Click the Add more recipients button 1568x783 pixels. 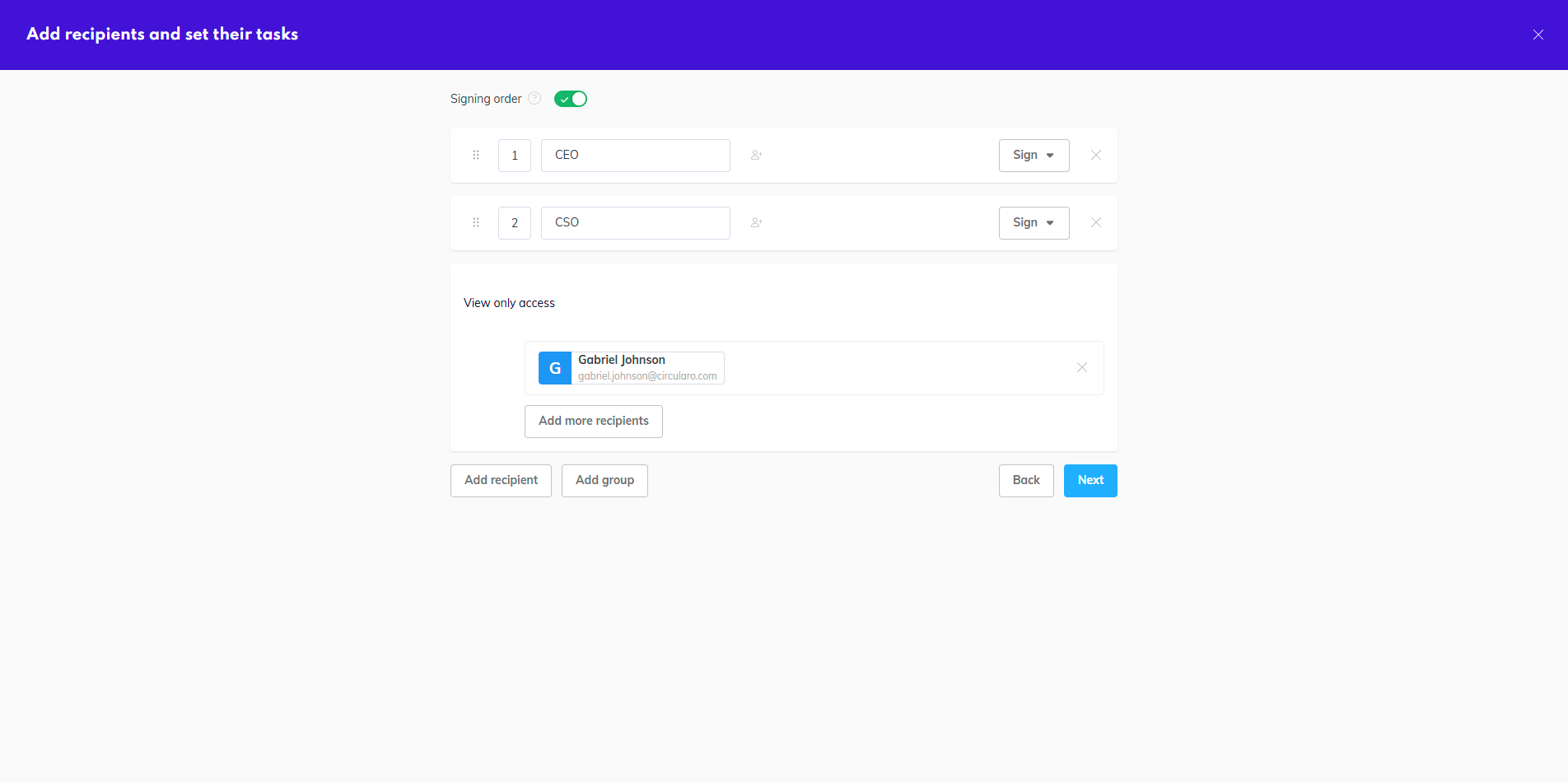point(593,421)
